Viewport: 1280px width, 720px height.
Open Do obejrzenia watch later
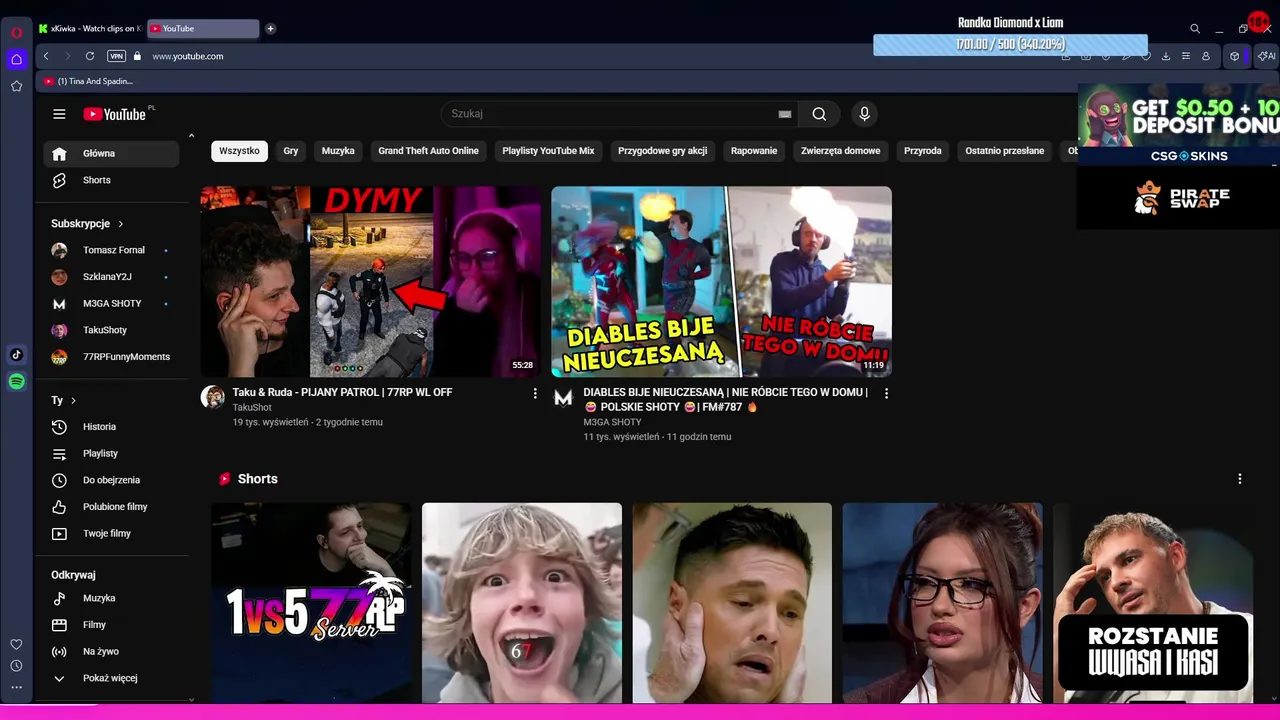[x=111, y=480]
